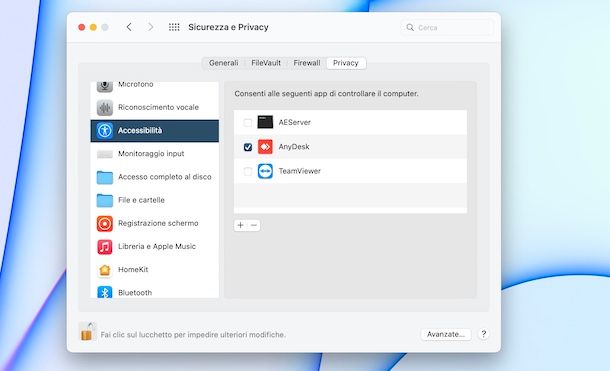This screenshot has width=610, height=371.
Task: Click the Microfono microphone icon
Action: coord(105,86)
